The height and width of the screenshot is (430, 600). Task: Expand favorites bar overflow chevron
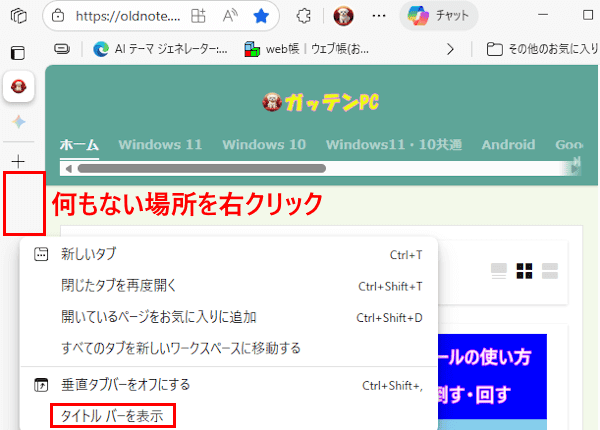450,49
